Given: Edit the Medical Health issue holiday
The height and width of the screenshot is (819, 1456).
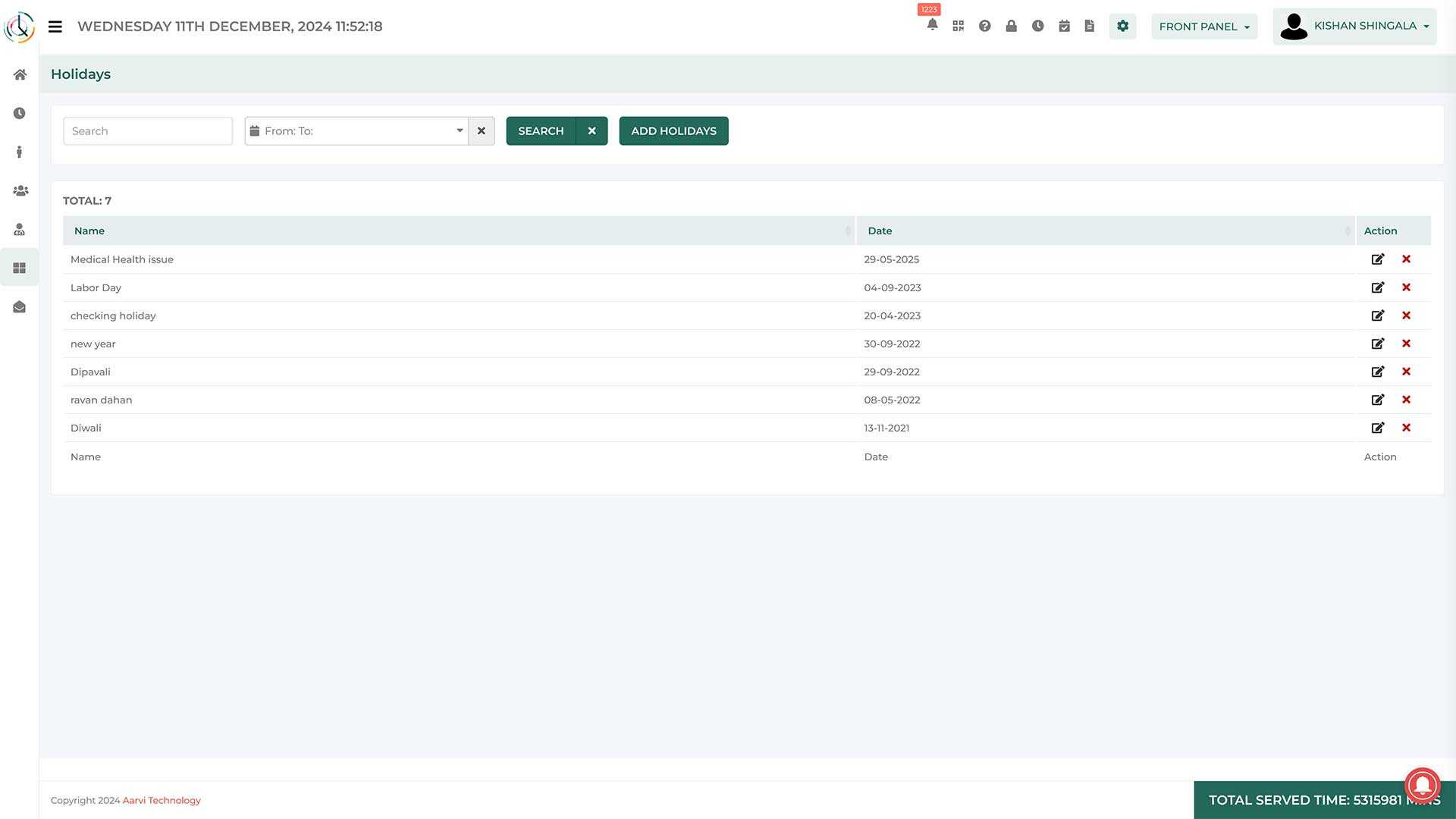Looking at the screenshot, I should (x=1377, y=259).
